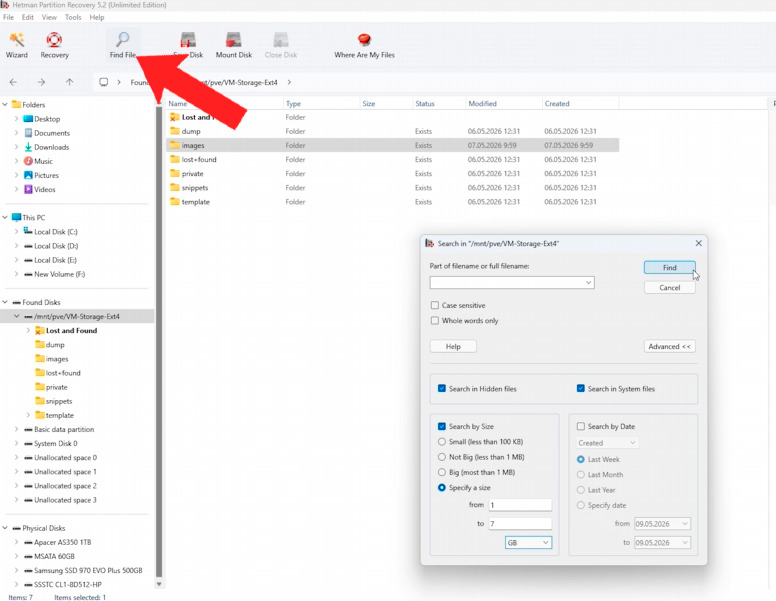Select Unallocated space 2 in tree
Screen dimensions: 776x601
tap(60, 486)
